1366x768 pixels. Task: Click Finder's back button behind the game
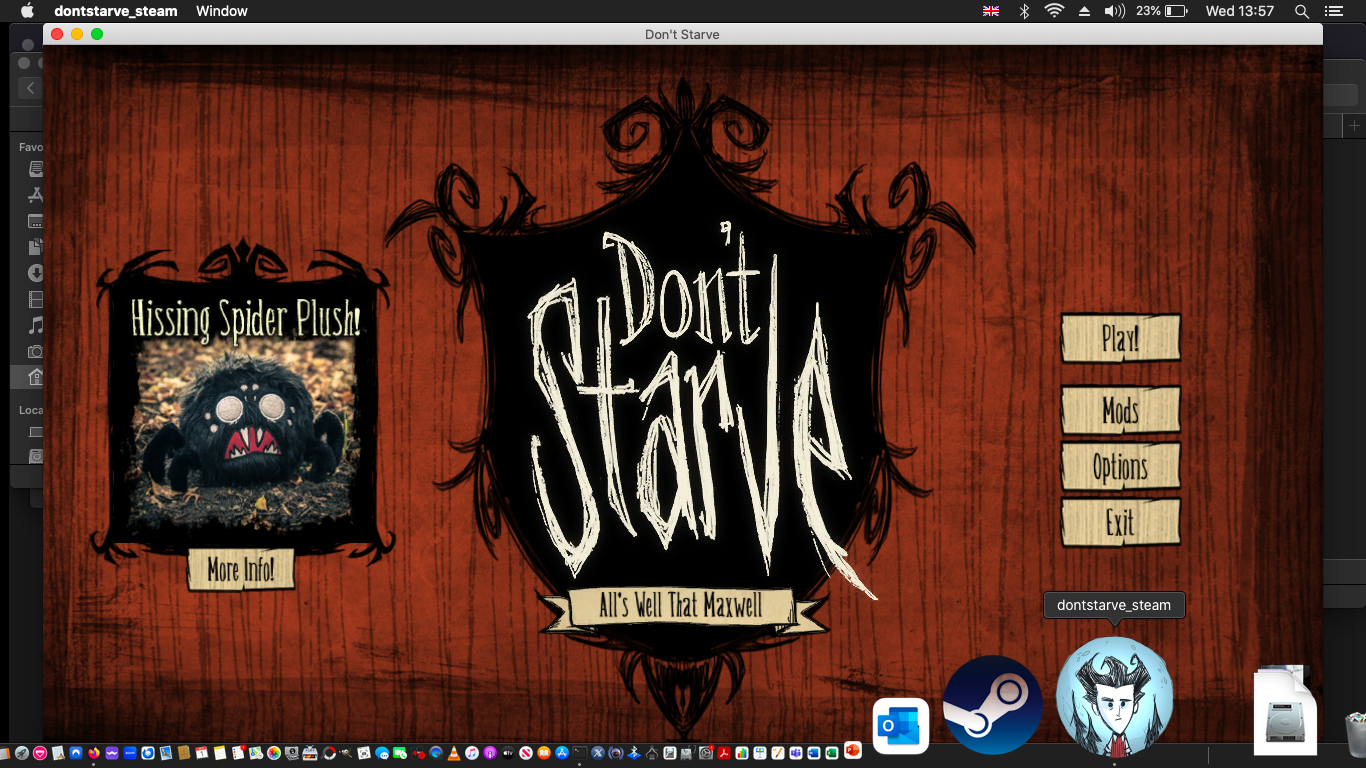30,88
